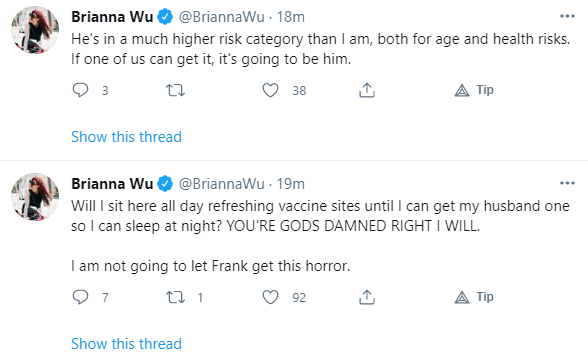Open @BriannaWu handle on the 18m tweet

click(221, 17)
